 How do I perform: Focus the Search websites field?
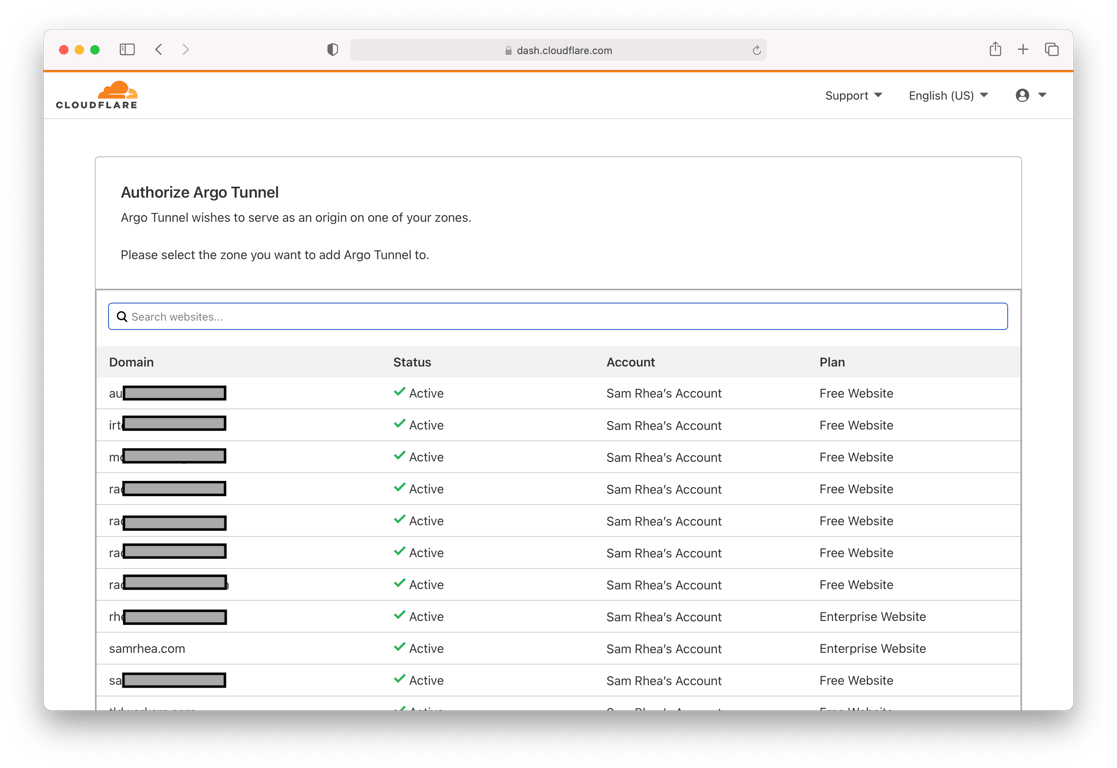point(558,316)
